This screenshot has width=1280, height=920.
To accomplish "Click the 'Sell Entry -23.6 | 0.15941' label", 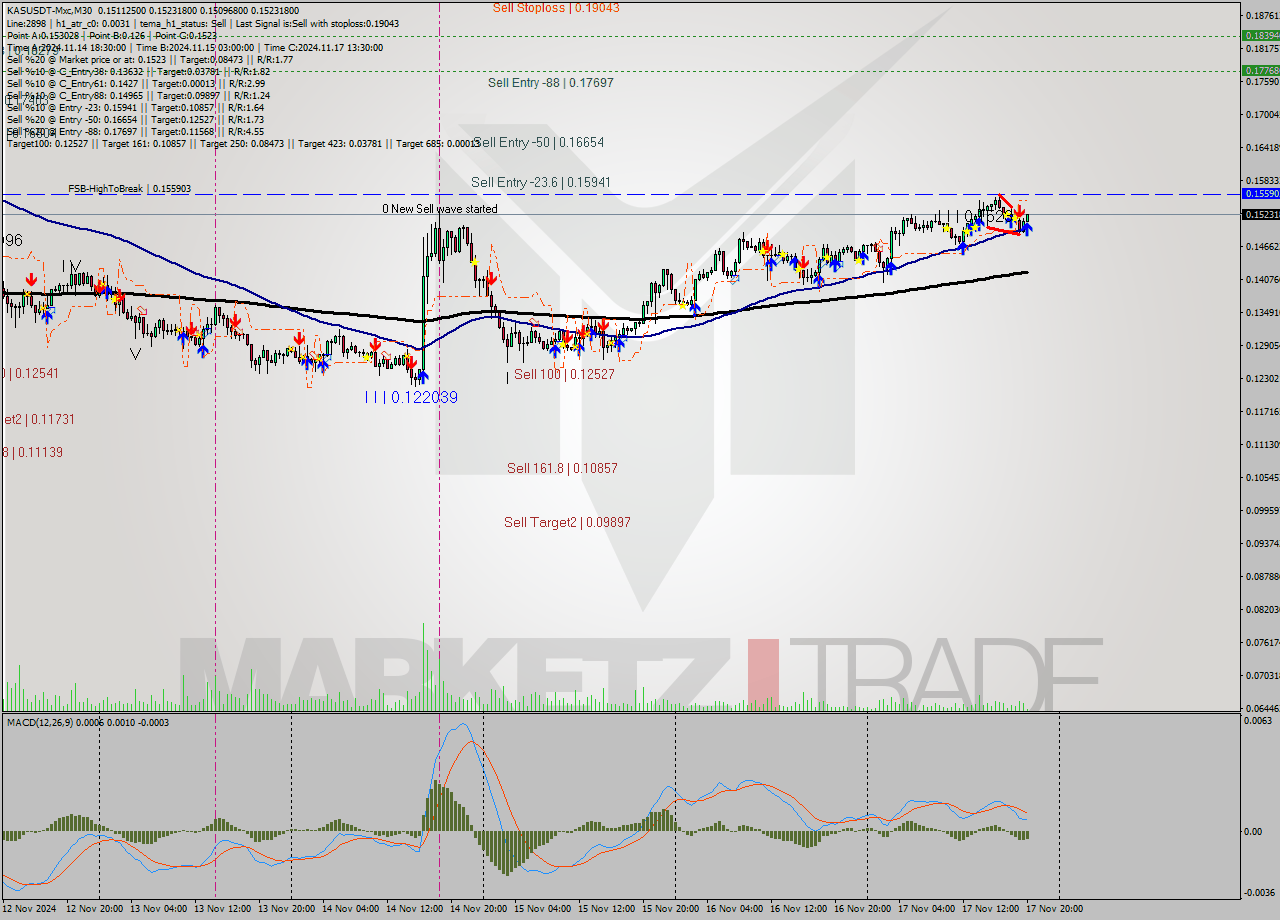I will point(541,183).
